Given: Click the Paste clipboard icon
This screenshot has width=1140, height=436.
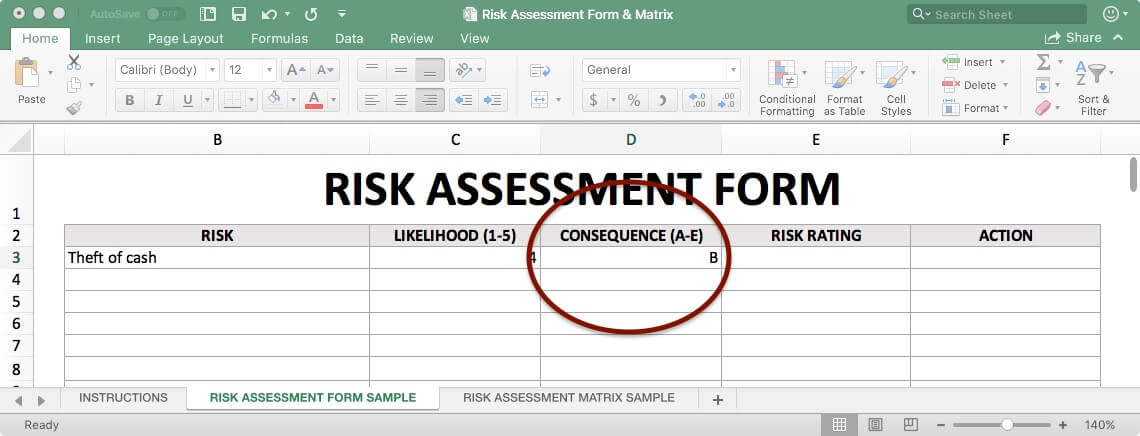Looking at the screenshot, I should click(27, 73).
